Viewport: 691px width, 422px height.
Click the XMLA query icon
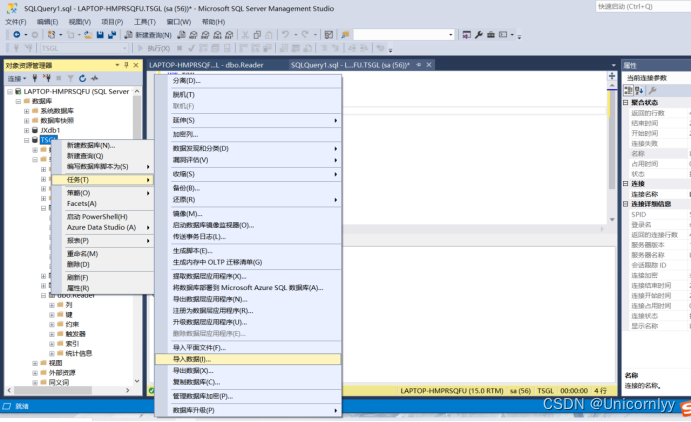[x=217, y=35]
